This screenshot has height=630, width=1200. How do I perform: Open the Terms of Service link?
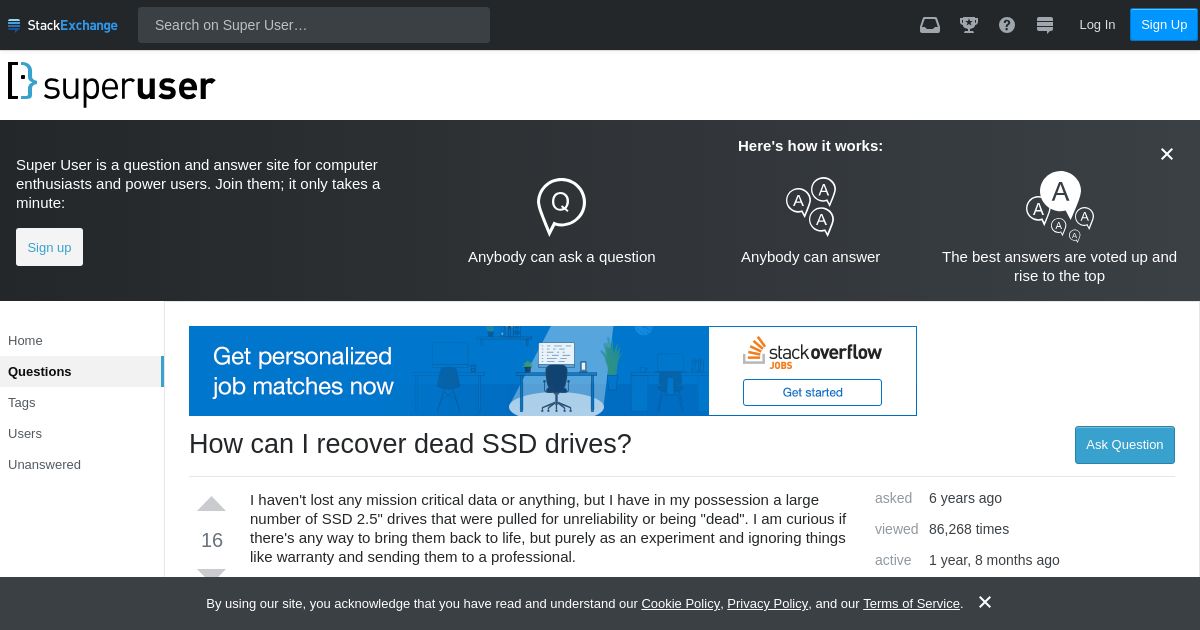[x=911, y=603]
